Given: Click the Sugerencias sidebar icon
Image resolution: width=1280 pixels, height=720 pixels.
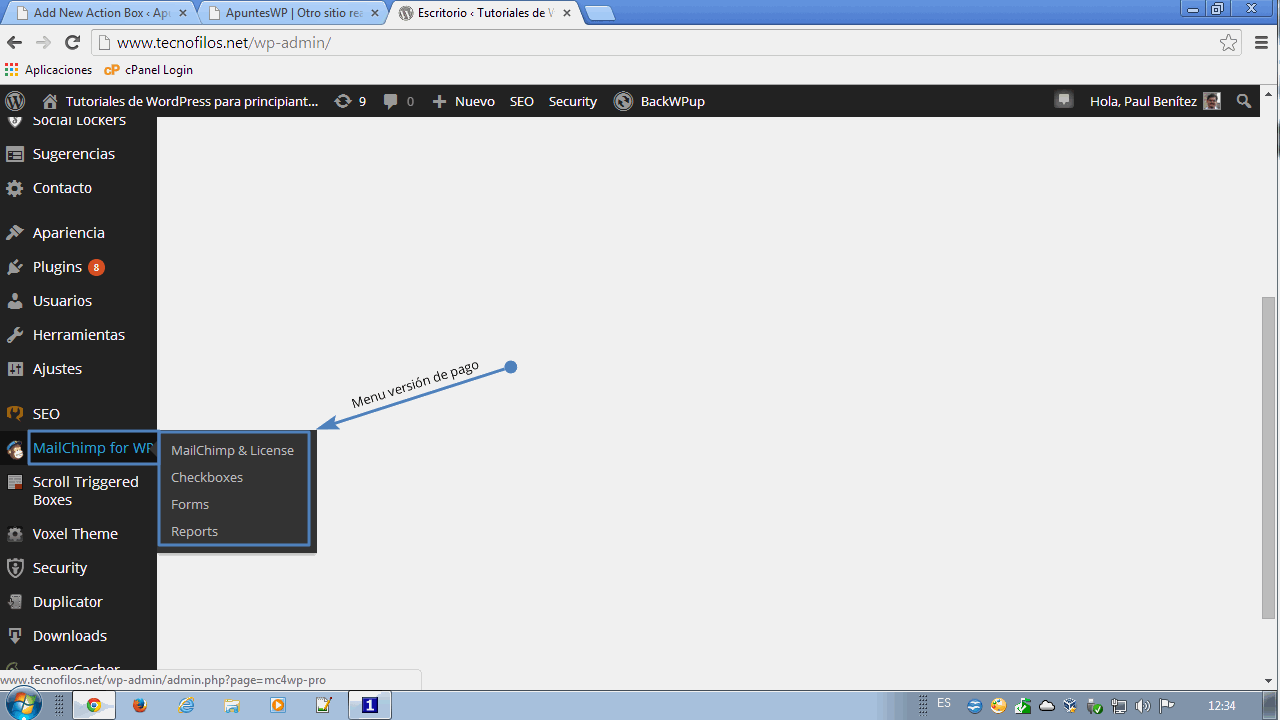Looking at the screenshot, I should (15, 154).
